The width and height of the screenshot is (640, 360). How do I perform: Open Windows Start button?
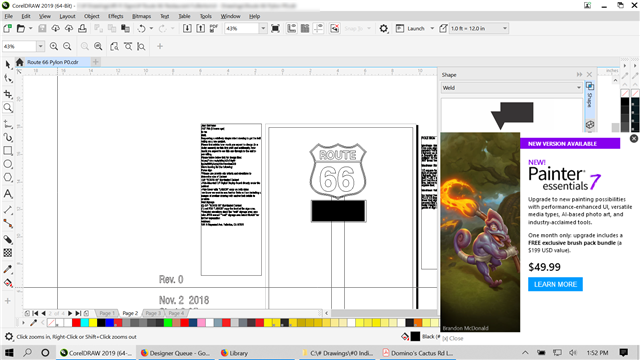(x=9, y=353)
